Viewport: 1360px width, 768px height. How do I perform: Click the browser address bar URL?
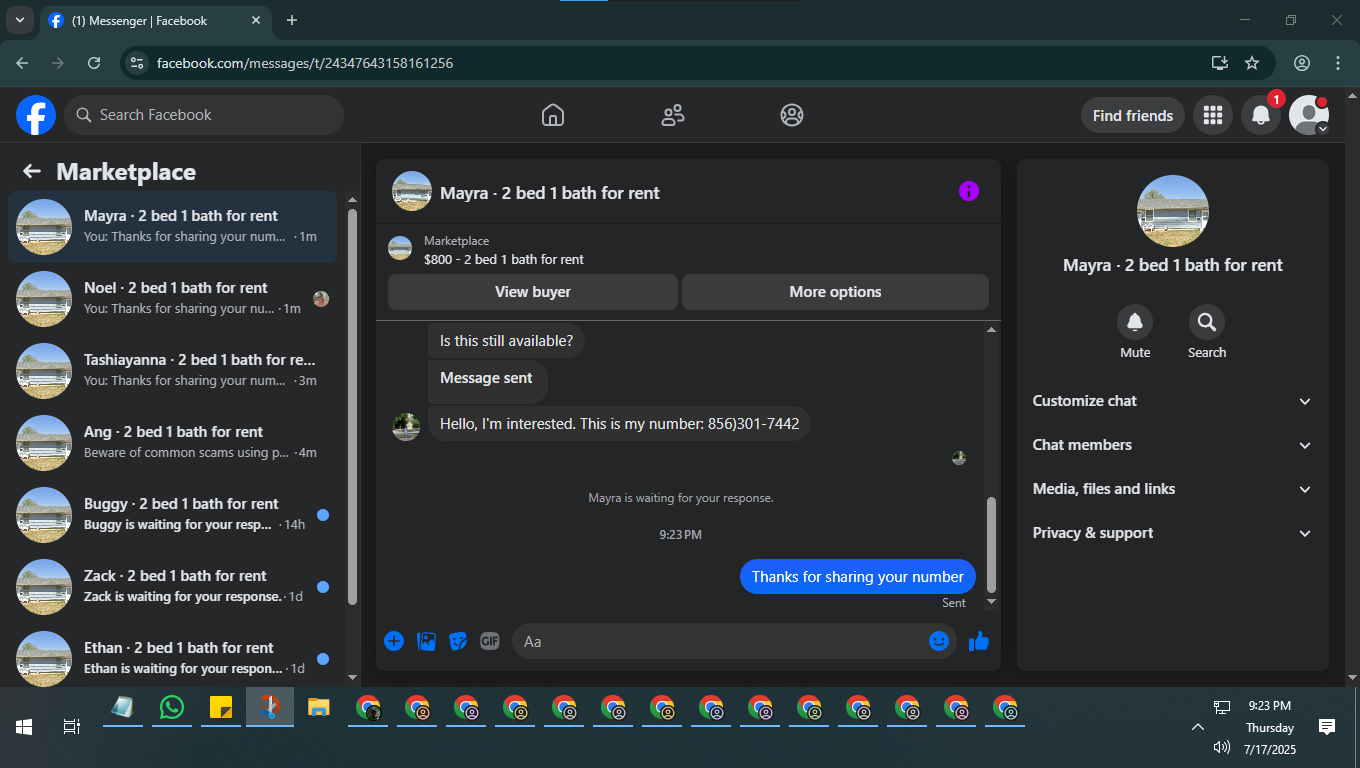[x=305, y=63]
